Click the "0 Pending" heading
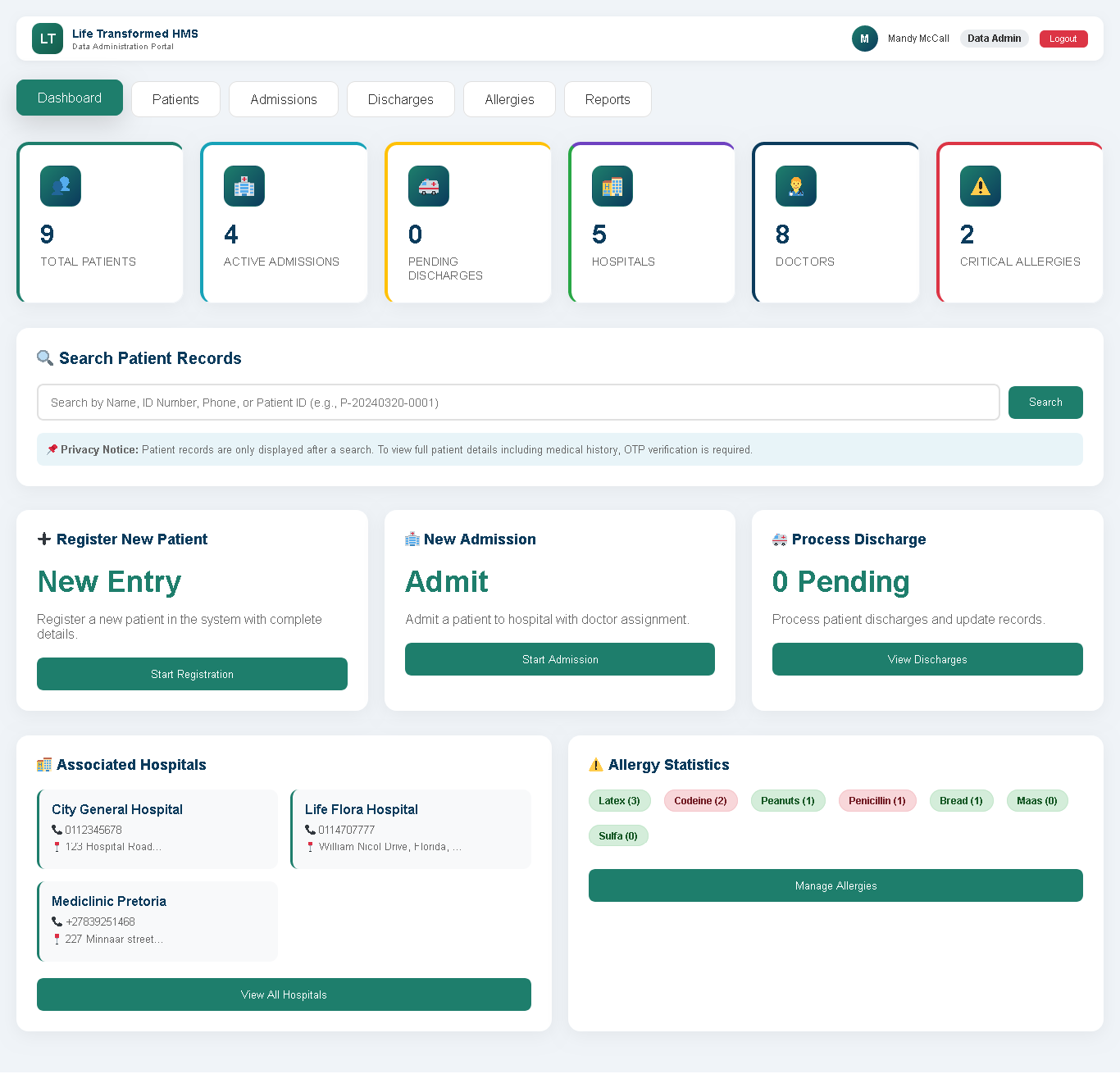 click(x=841, y=581)
